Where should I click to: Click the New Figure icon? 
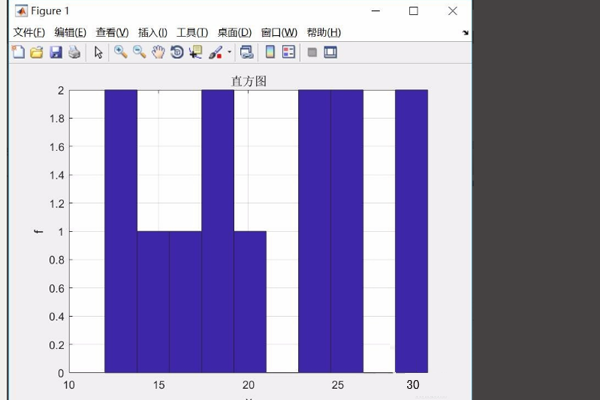18,52
